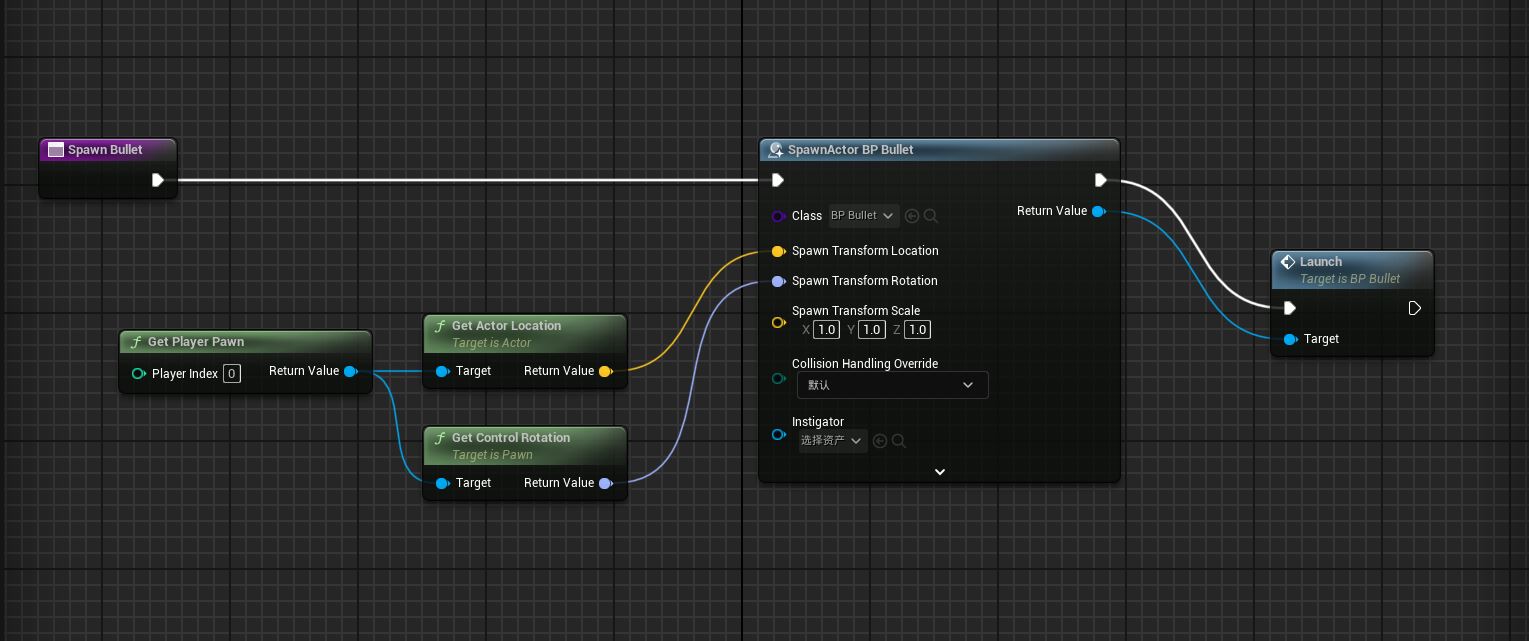Screen dimensions: 1529x641
Task: Click Get Player Pawn function icon
Action: point(136,342)
